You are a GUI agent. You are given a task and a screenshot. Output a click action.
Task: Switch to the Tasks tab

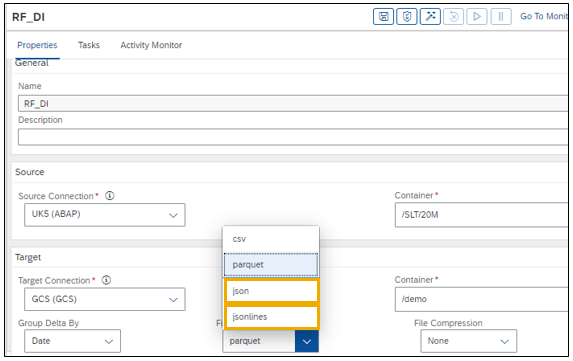pyautogui.click(x=89, y=45)
